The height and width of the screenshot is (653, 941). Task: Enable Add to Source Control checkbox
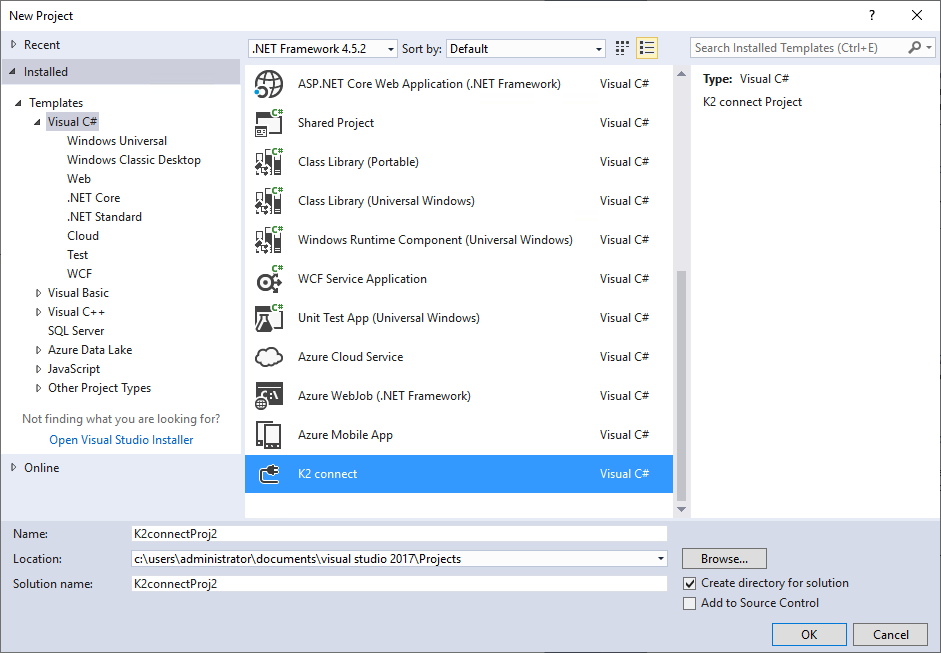[x=690, y=603]
